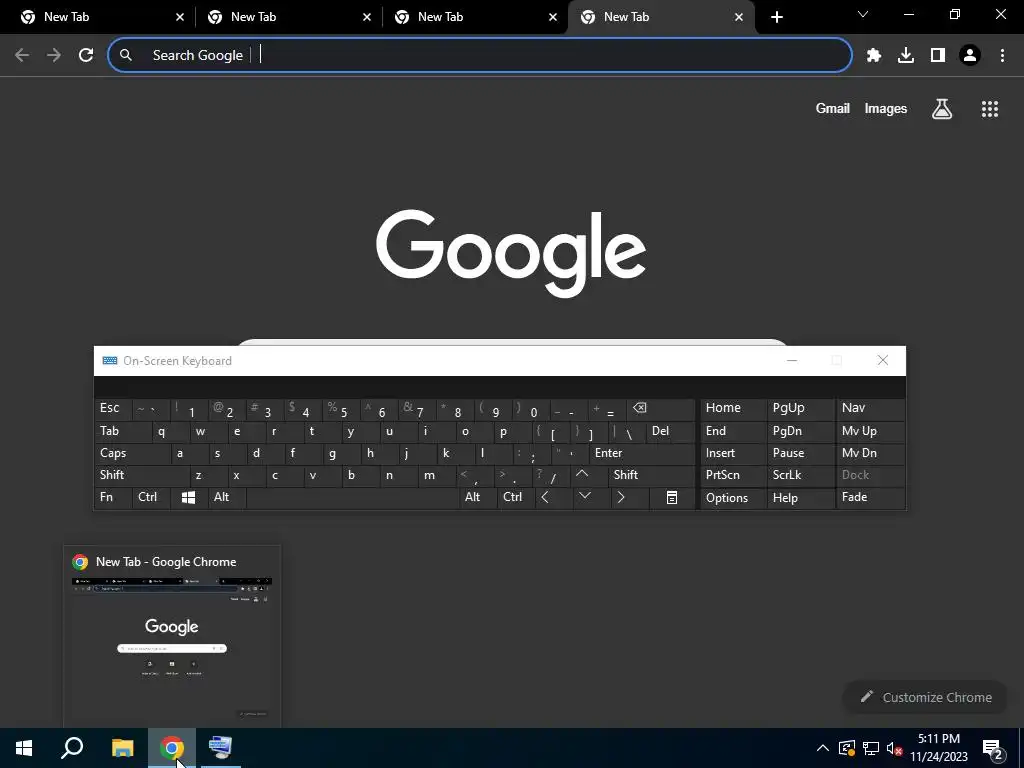Click the Mv Up key

870,432
